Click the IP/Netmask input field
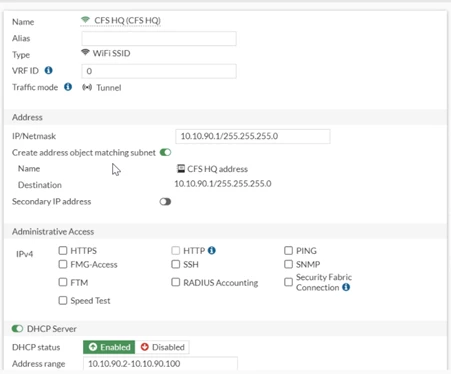This screenshot has width=451, height=374. click(x=253, y=136)
